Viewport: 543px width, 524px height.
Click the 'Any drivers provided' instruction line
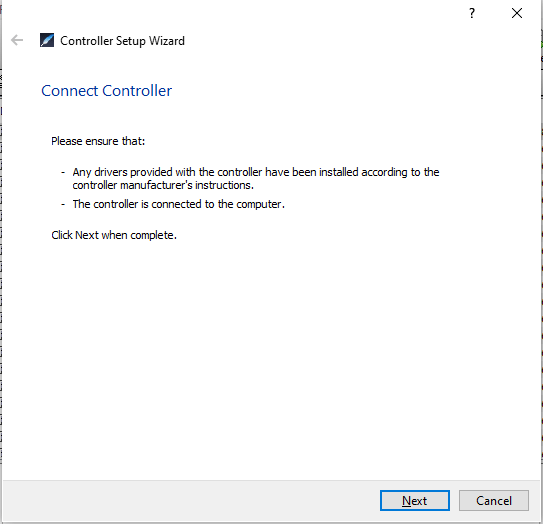point(256,172)
